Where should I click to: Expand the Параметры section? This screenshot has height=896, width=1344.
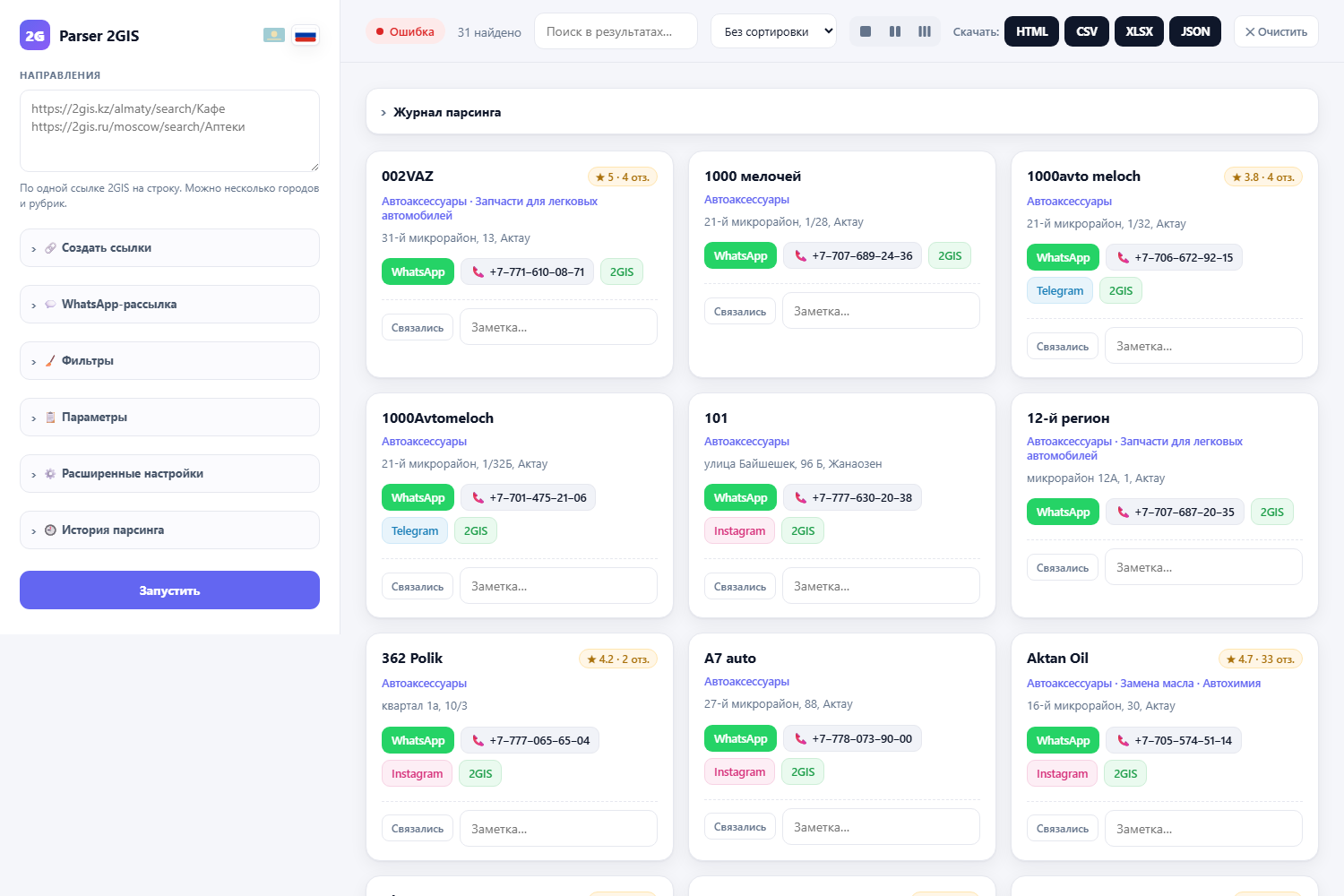coord(169,418)
